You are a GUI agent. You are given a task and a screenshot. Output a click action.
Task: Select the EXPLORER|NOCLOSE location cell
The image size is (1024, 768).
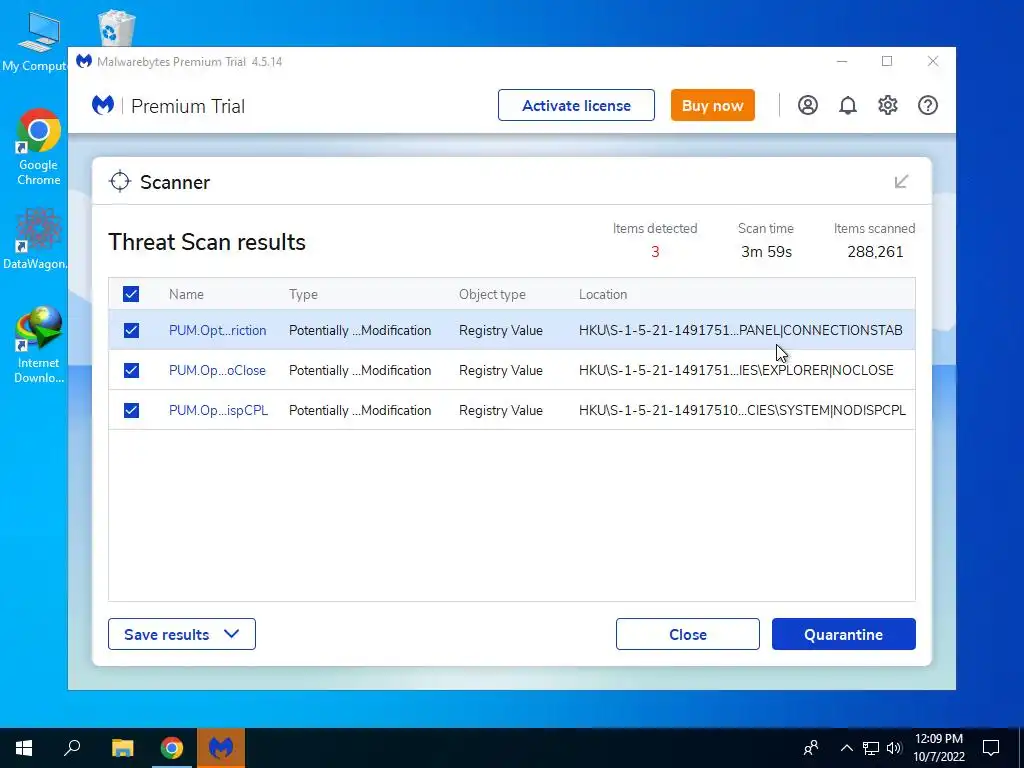736,370
